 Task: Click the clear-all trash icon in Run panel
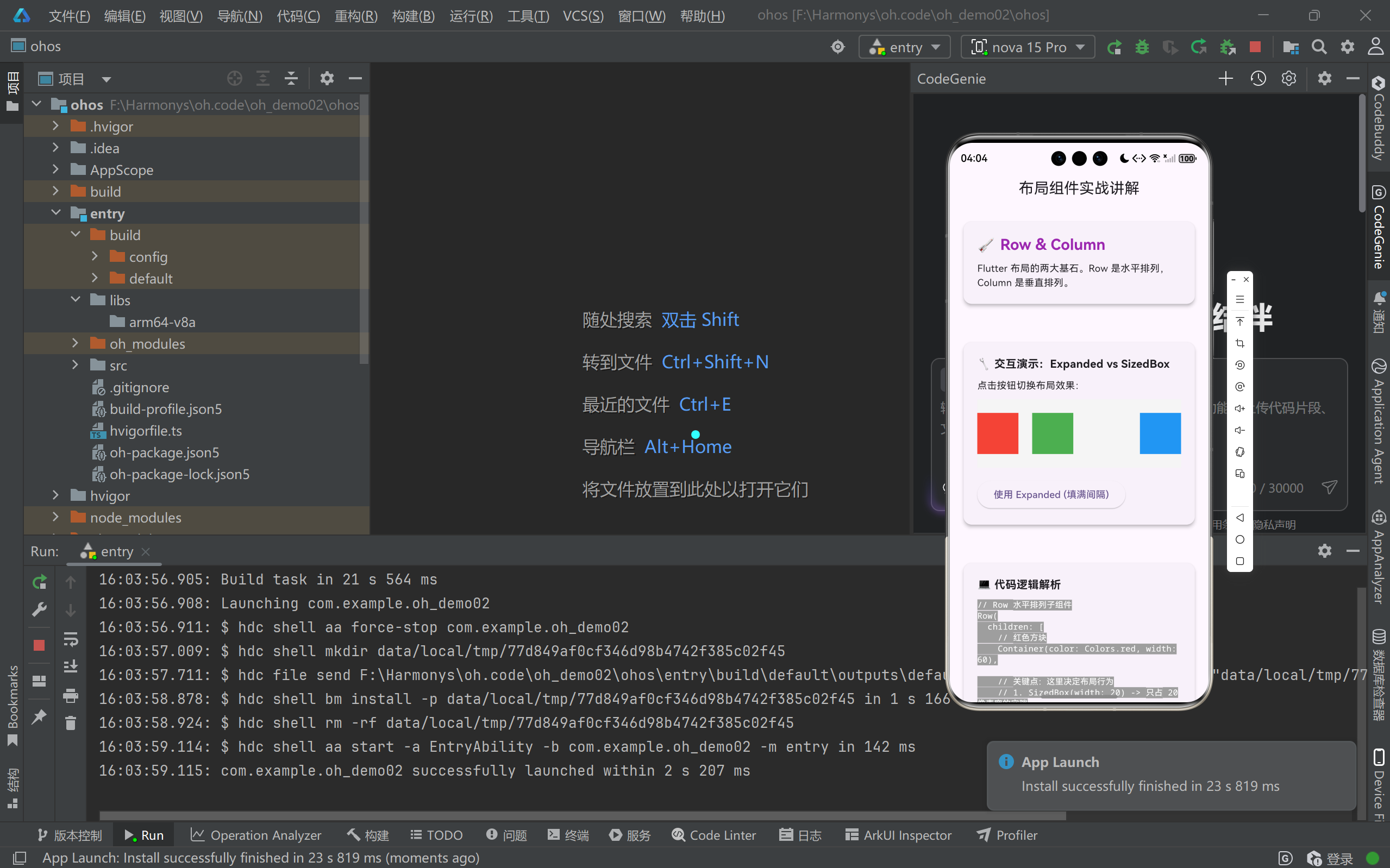[x=71, y=723]
